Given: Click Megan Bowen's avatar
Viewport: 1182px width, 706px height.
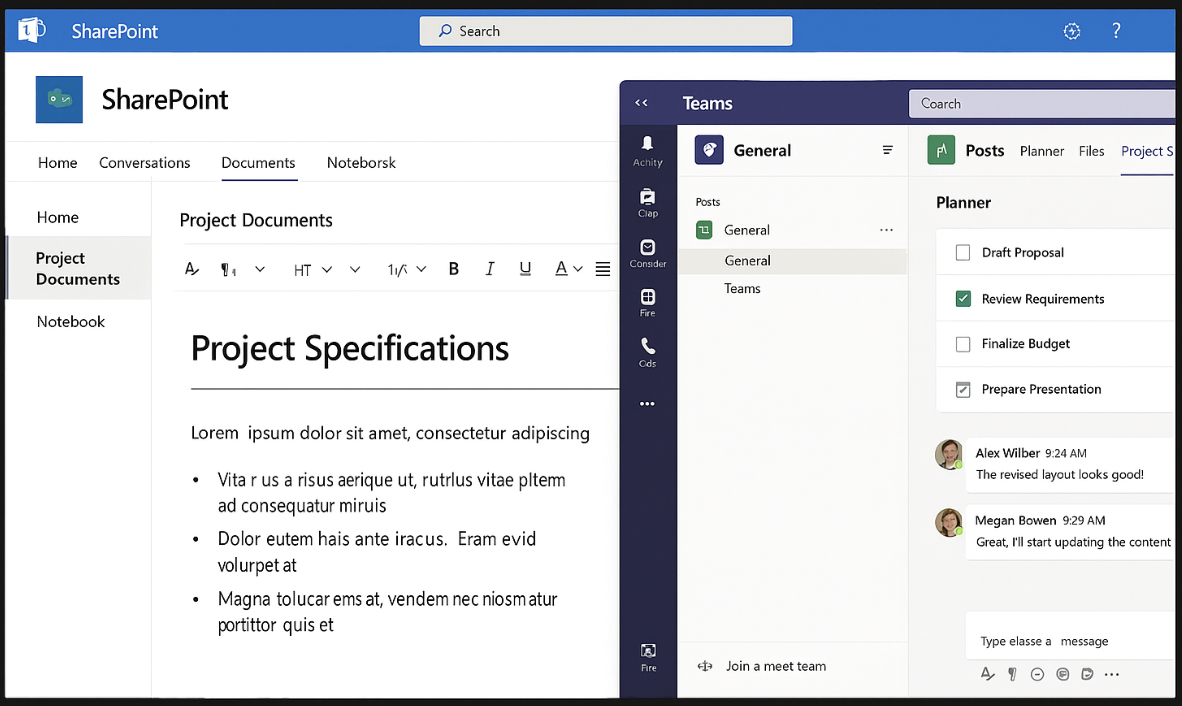Looking at the screenshot, I should tap(948, 522).
